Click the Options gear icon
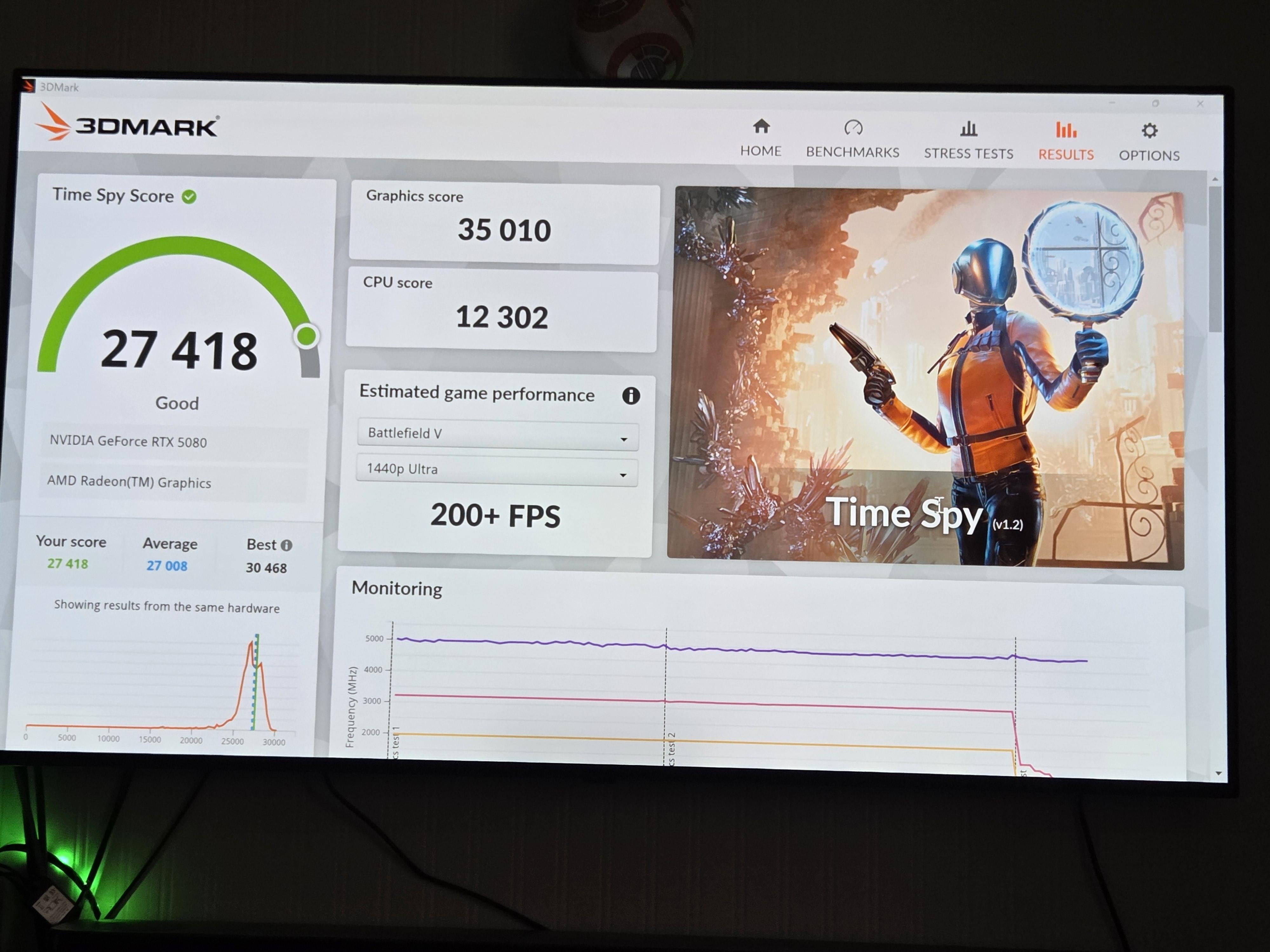Image resolution: width=1270 pixels, height=952 pixels. pyautogui.click(x=1149, y=131)
